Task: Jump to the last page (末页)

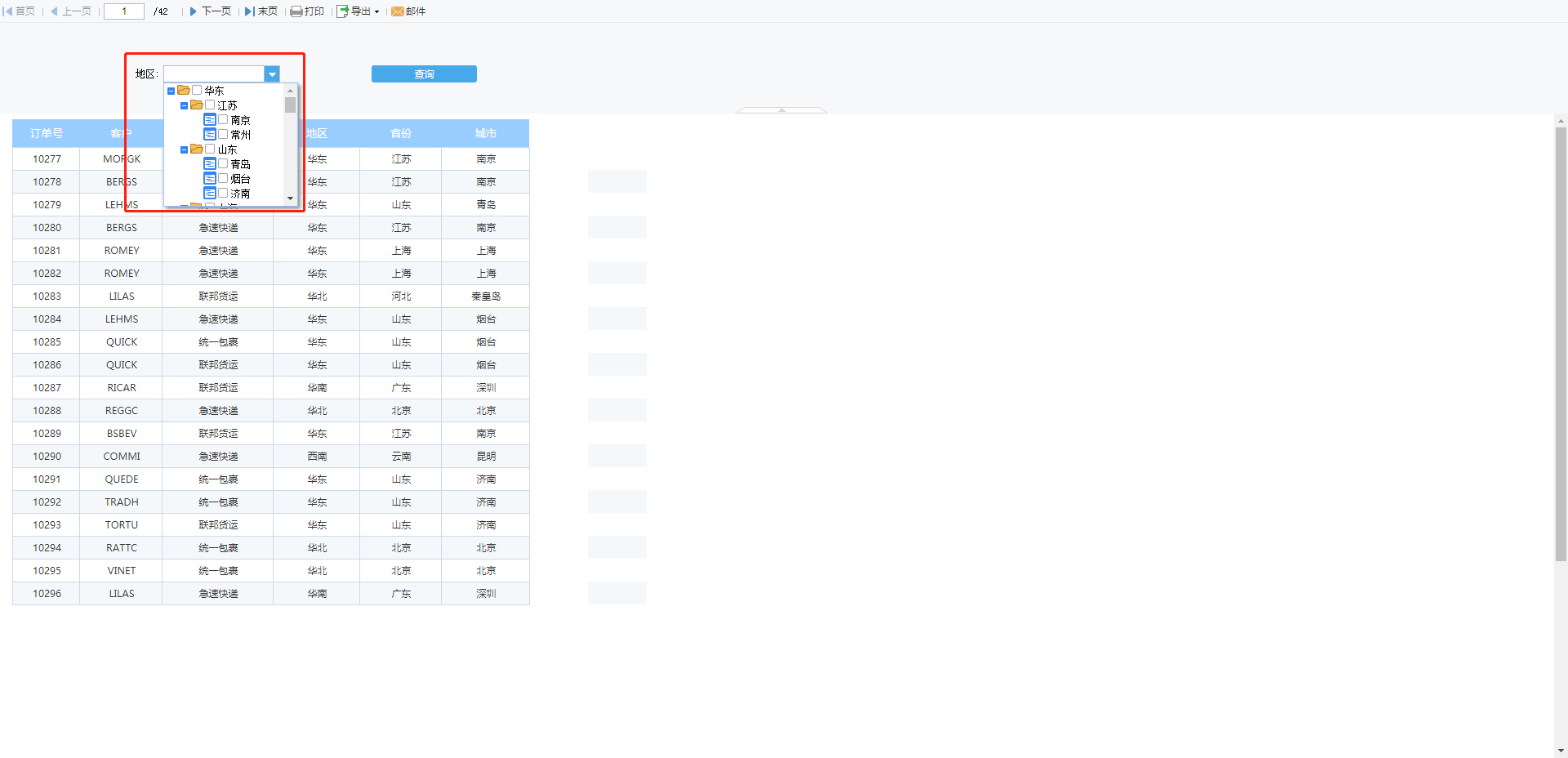Action: (261, 11)
